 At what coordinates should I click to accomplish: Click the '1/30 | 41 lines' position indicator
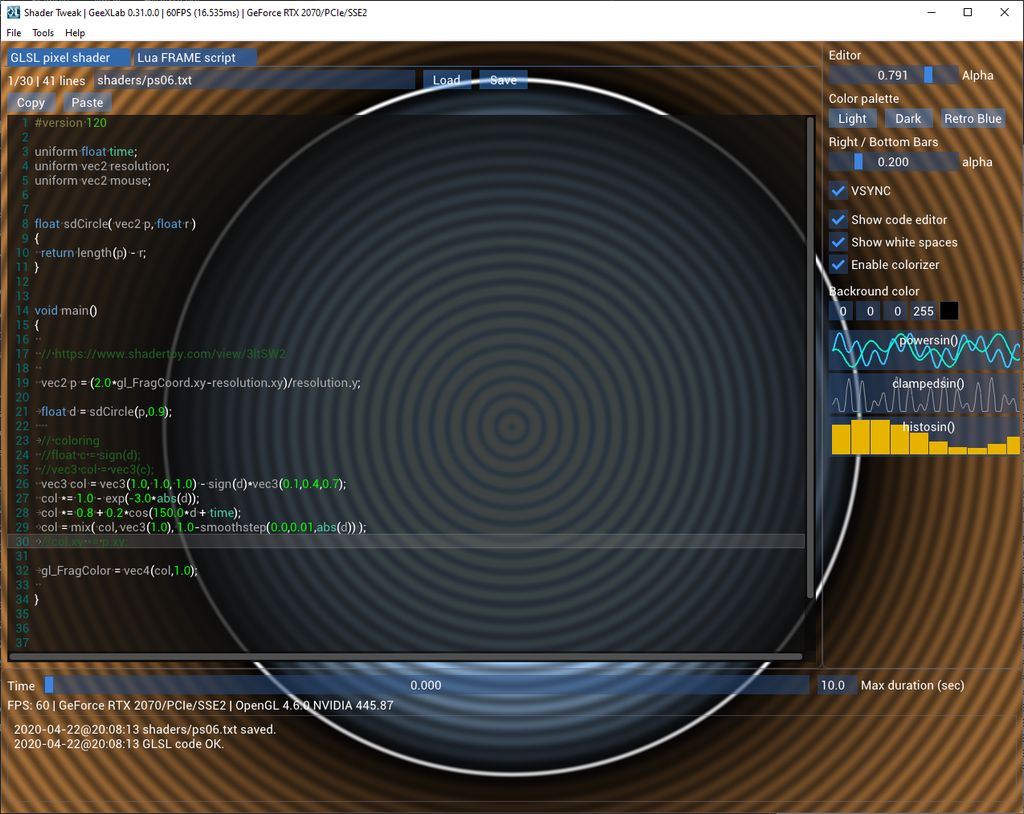[46, 80]
